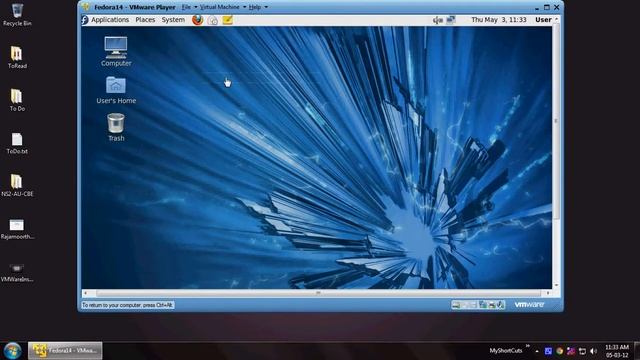Click the Windows tray speaker icon
This screenshot has height=360, width=640.
(593, 351)
